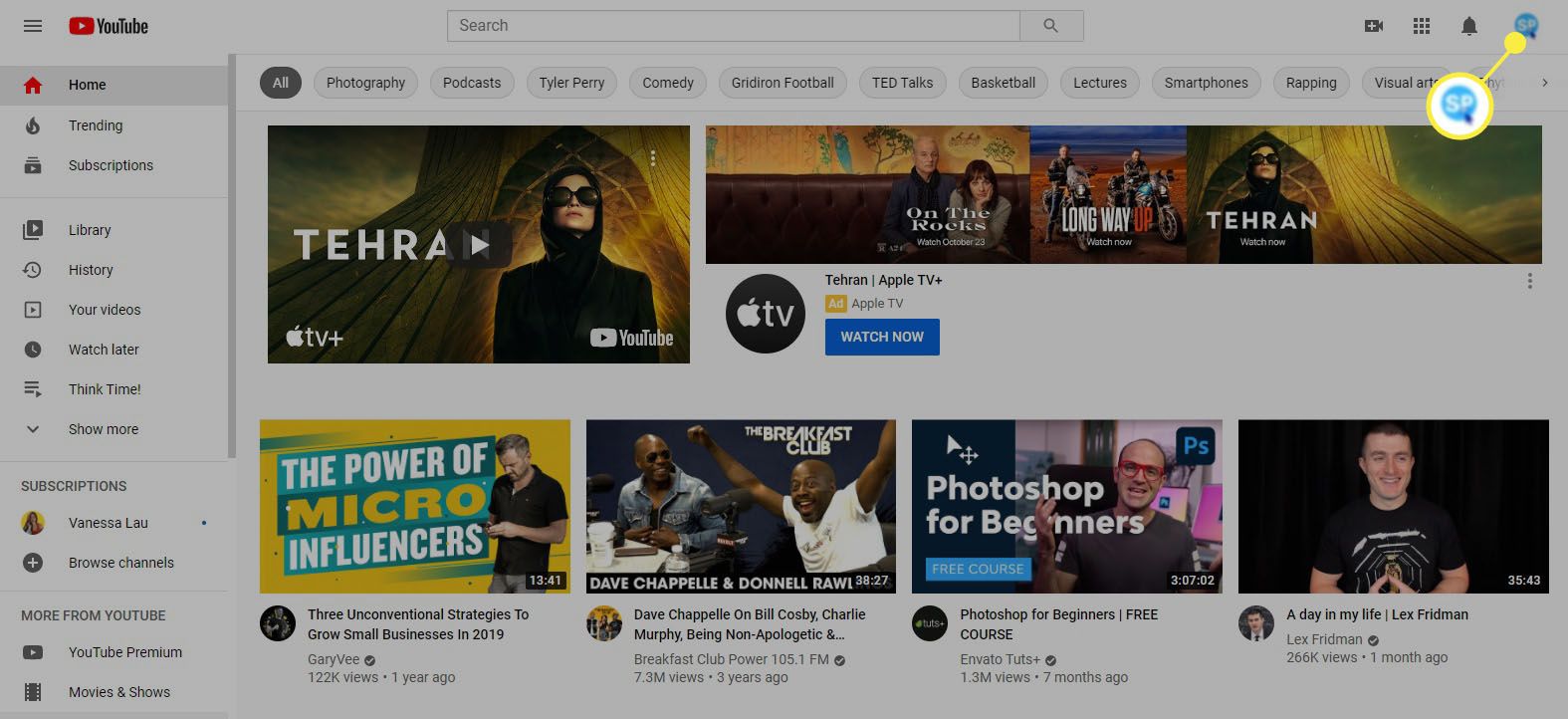This screenshot has width=1568, height=719.
Task: Open the GaryVee channel name link
Action: [334, 659]
